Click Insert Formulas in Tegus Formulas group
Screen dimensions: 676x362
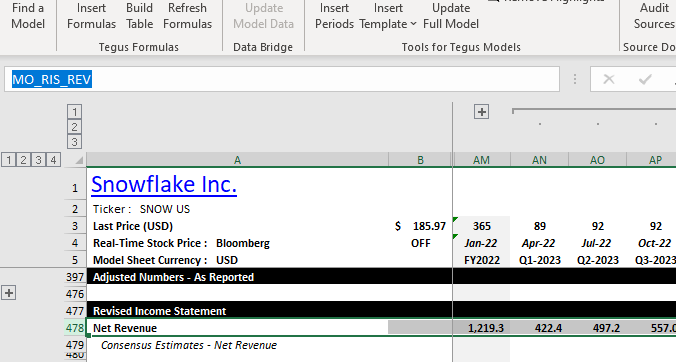91,16
